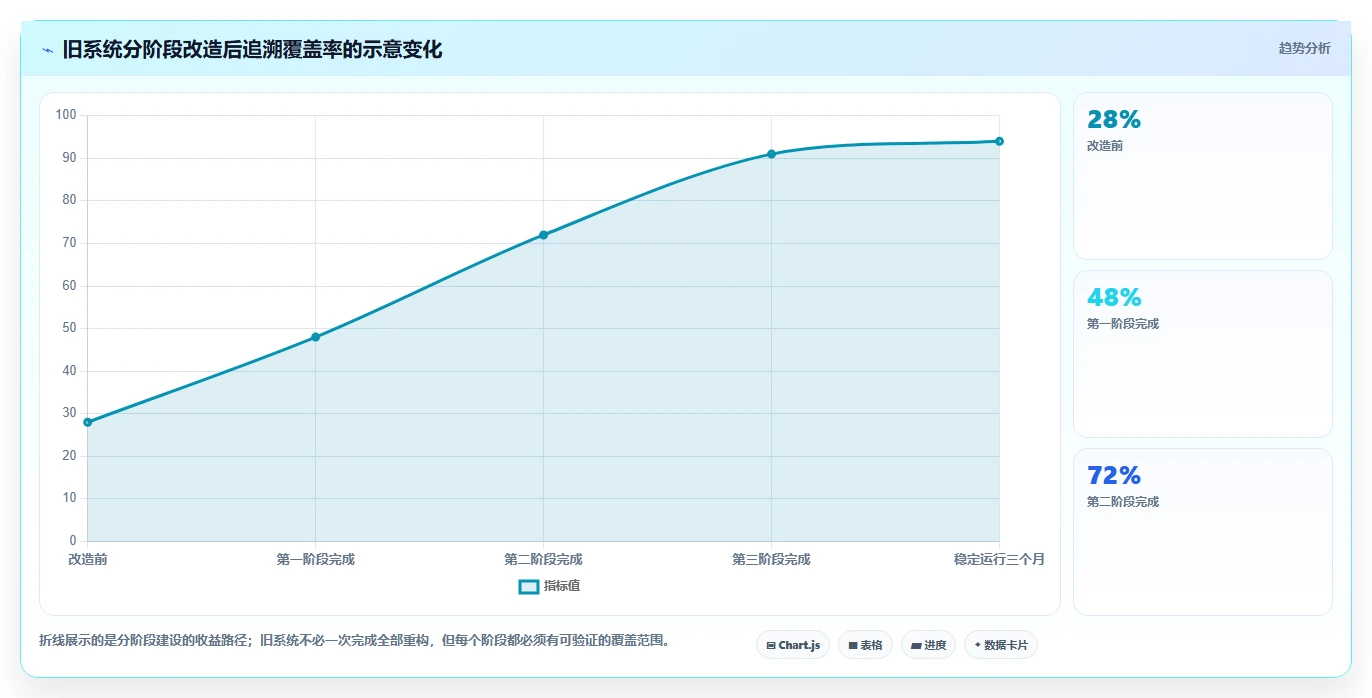
Task: Click the 趋势分析 label in header
Action: pos(1304,48)
